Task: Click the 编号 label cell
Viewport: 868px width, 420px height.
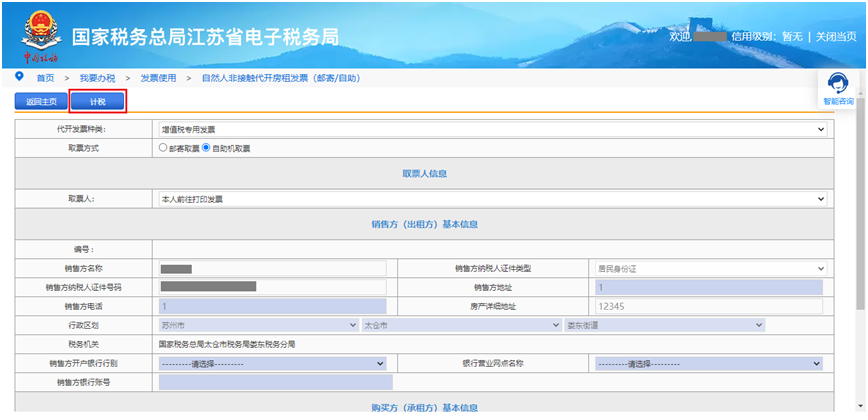Action: click(x=84, y=250)
